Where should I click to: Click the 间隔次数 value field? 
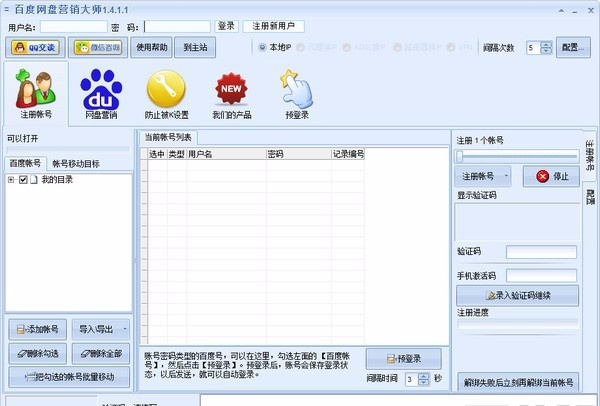tap(534, 48)
